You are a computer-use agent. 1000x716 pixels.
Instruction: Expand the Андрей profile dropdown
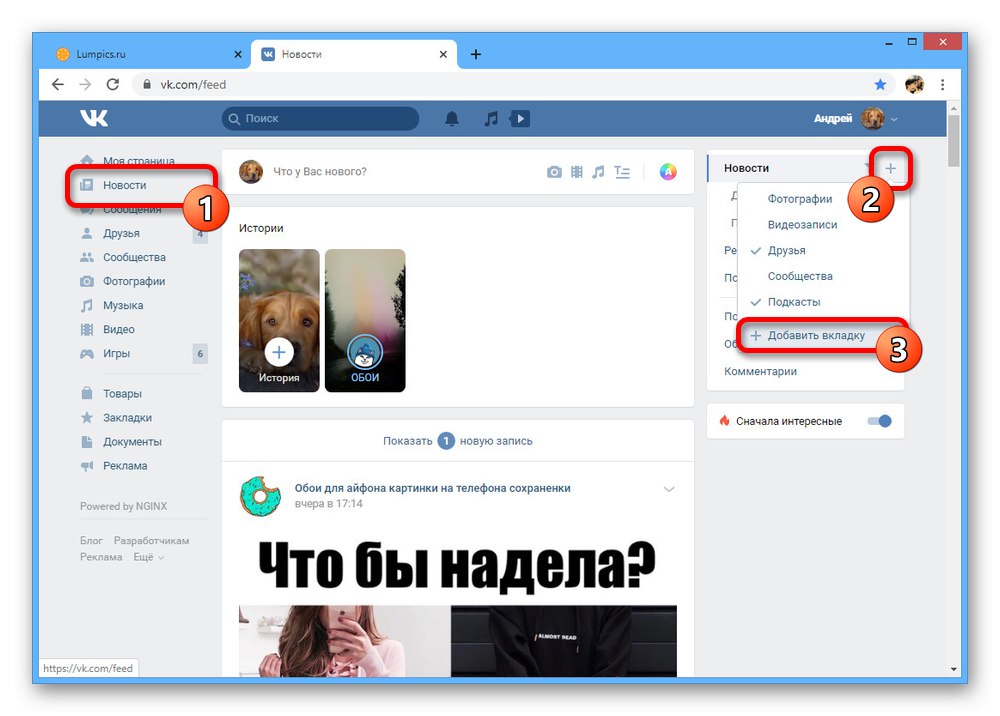pos(893,117)
